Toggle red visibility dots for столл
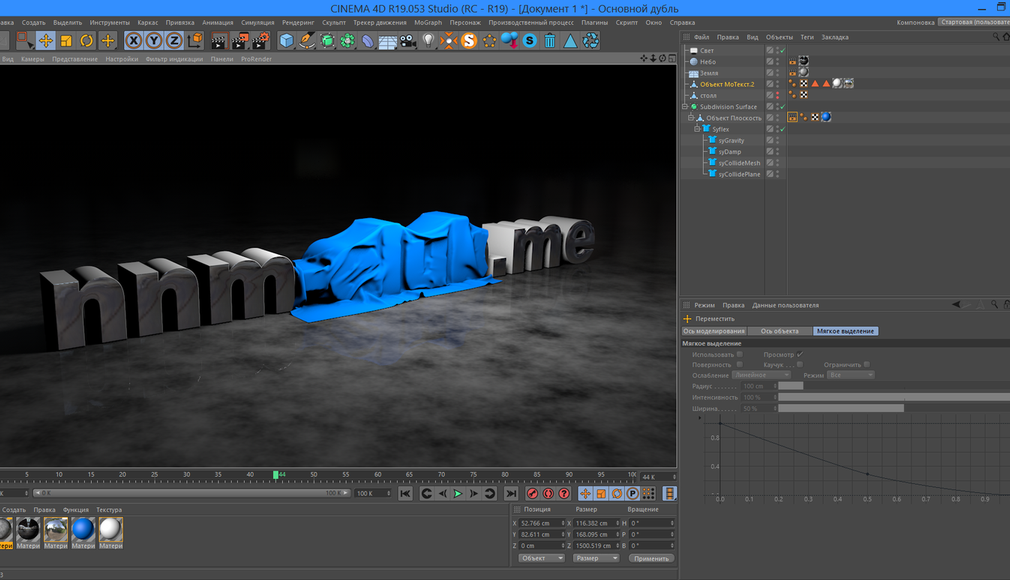Screen dimensions: 1010x580 pos(777,95)
